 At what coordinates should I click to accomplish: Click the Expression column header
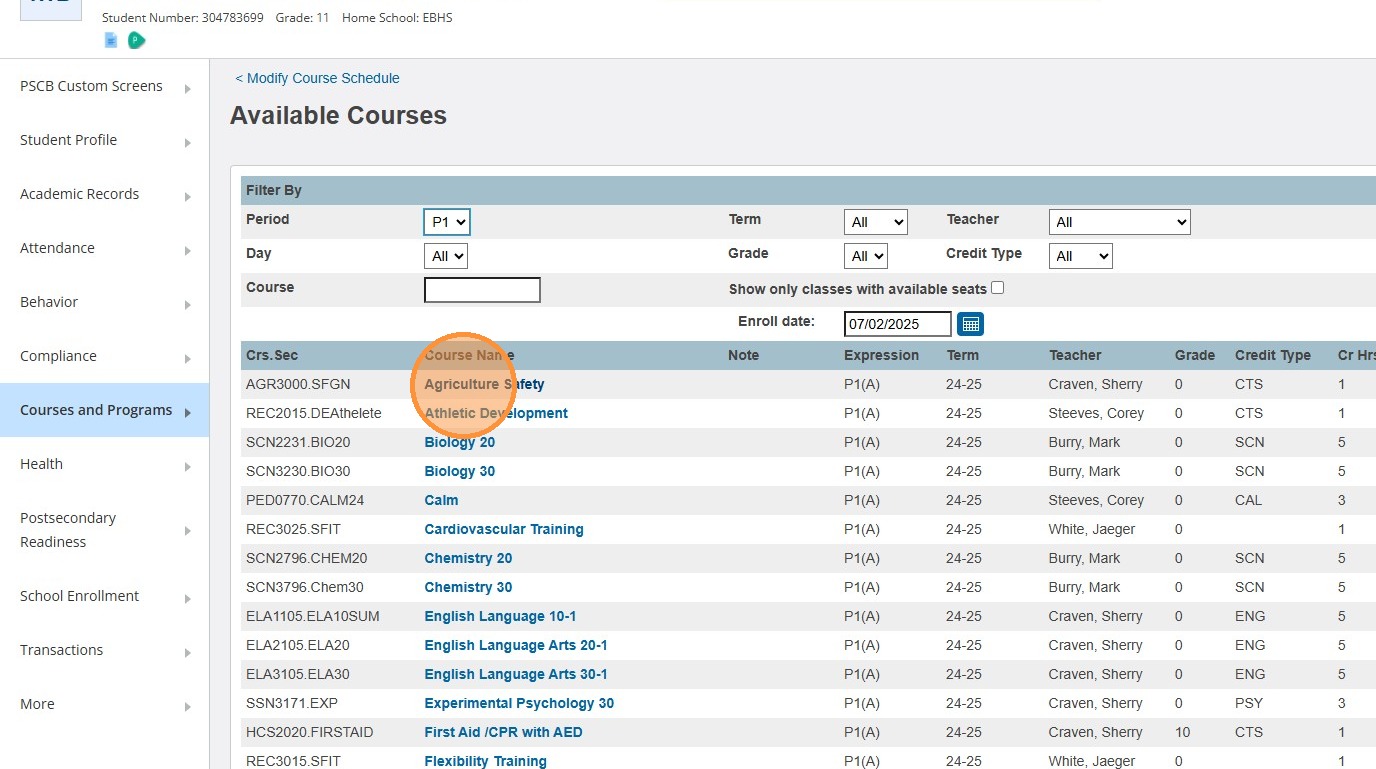[x=881, y=355]
